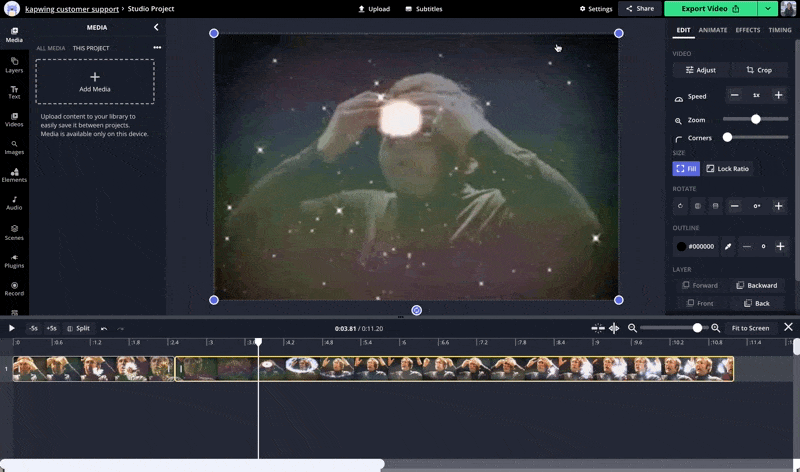Open the Audio sidebar panel

(14, 203)
